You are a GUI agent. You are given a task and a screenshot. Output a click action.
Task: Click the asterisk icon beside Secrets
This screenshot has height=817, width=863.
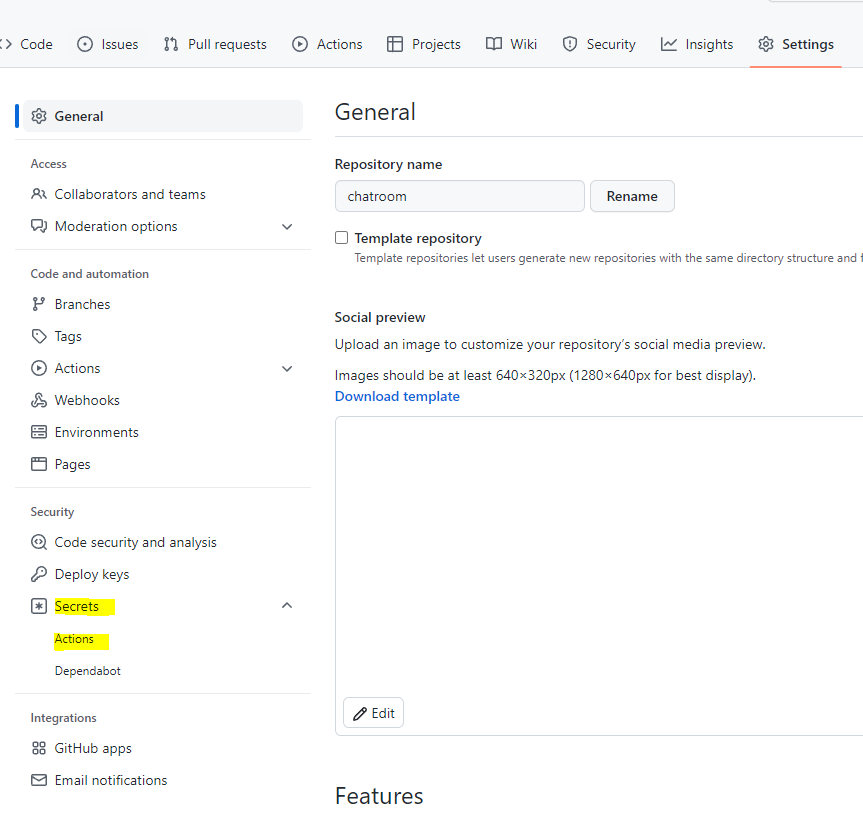pyautogui.click(x=39, y=606)
